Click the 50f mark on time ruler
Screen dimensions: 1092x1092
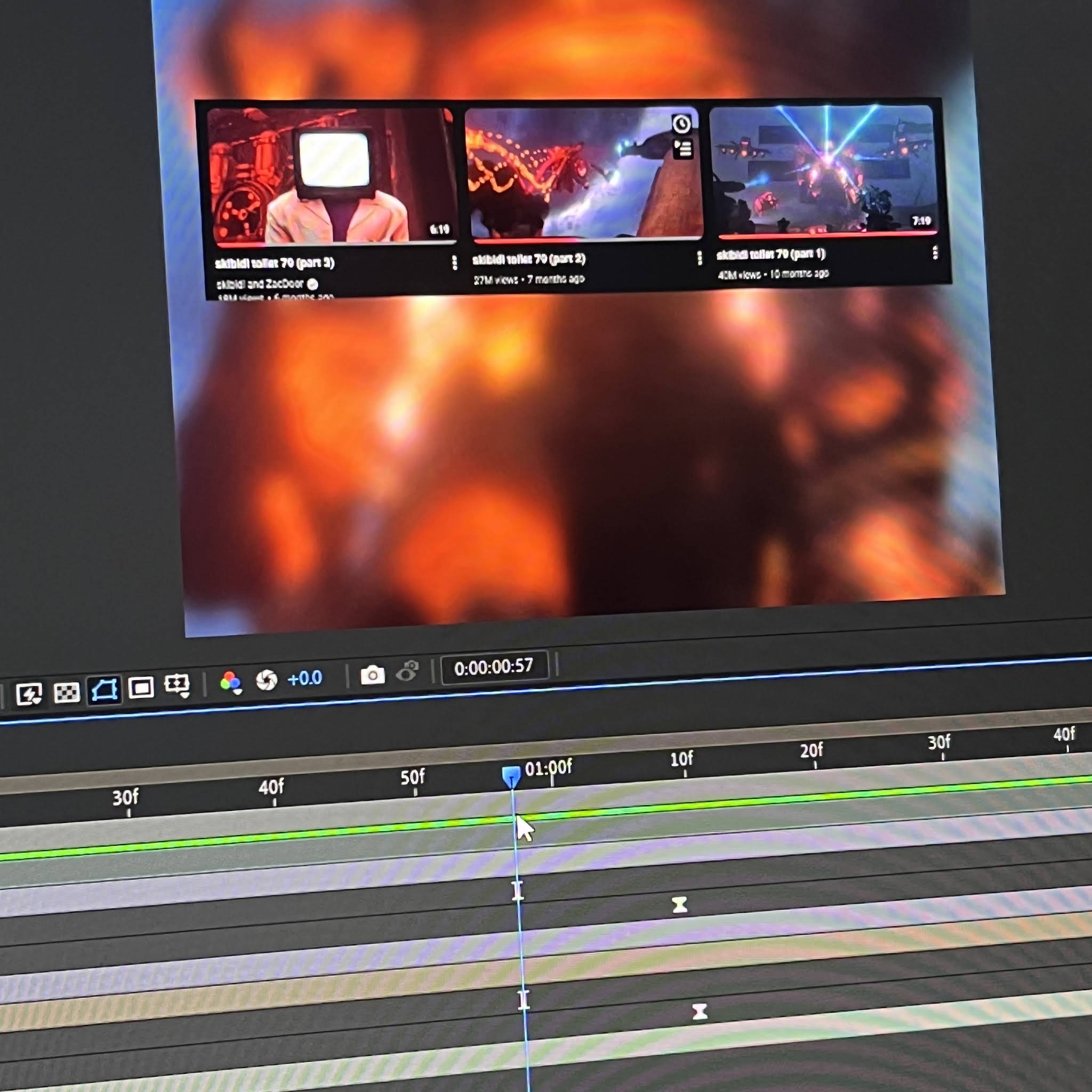point(413,778)
